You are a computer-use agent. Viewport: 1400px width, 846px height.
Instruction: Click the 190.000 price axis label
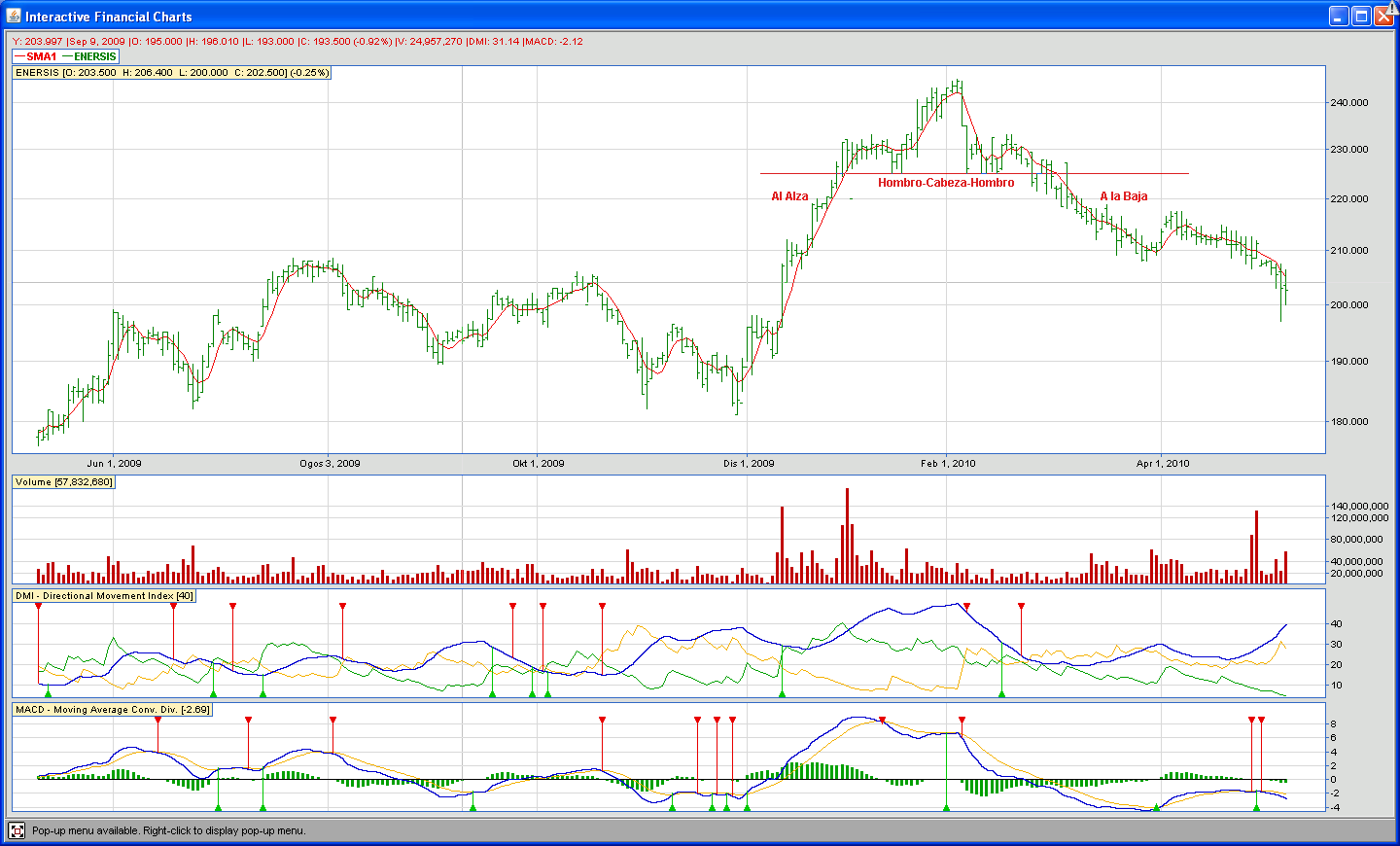tap(1349, 362)
